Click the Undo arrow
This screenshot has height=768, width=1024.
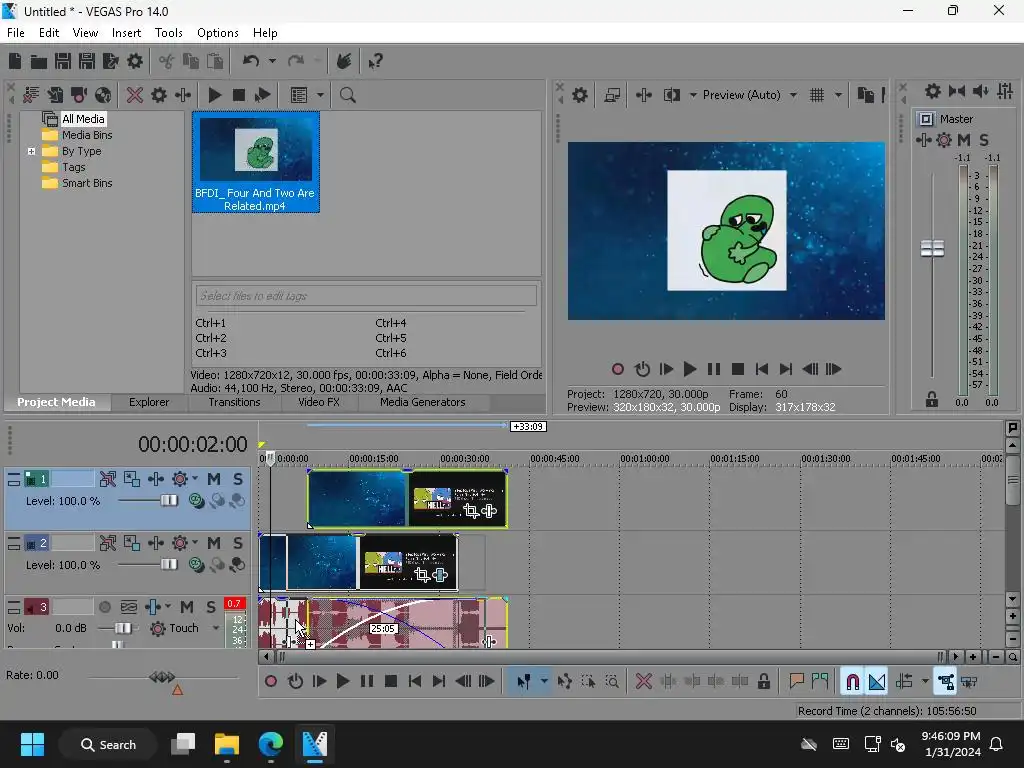(251, 61)
